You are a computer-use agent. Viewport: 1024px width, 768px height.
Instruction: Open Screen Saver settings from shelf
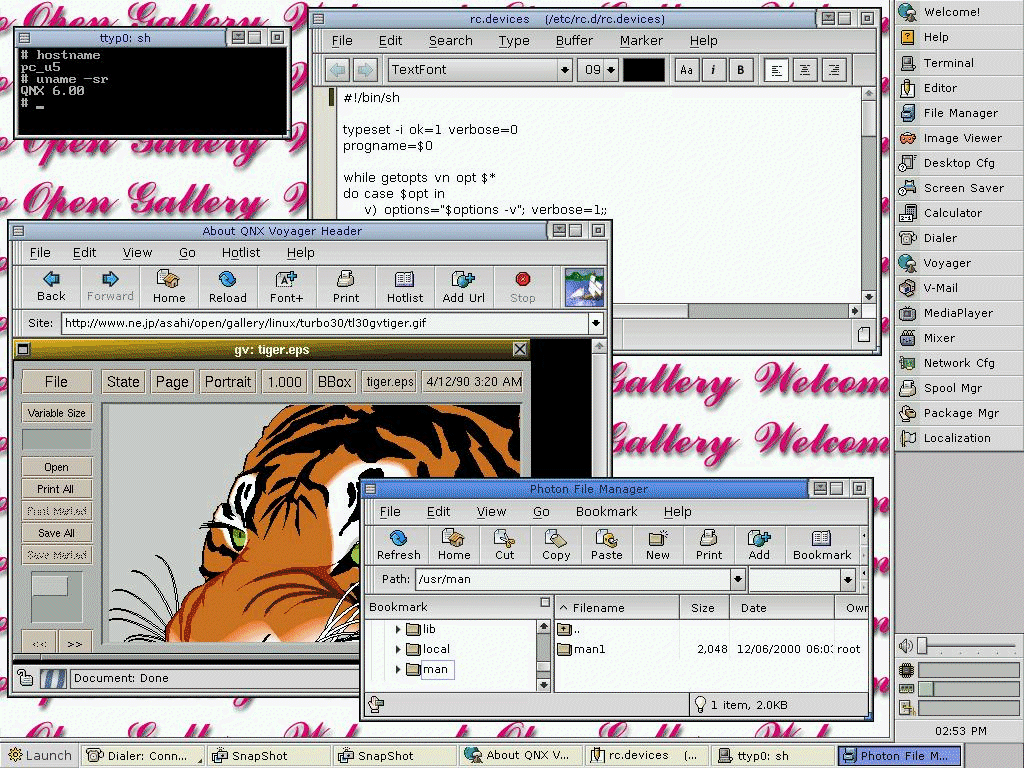click(x=959, y=188)
